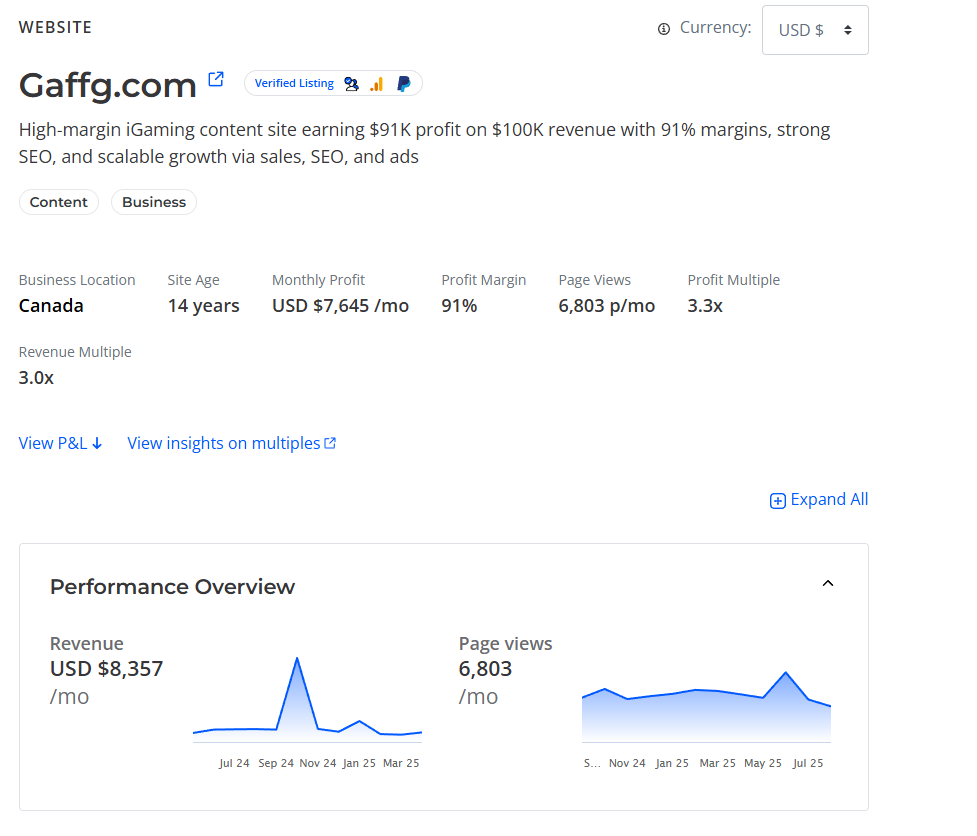Open Gaffg.com external link icon
Image resolution: width=977 pixels, height=836 pixels.
click(x=216, y=80)
